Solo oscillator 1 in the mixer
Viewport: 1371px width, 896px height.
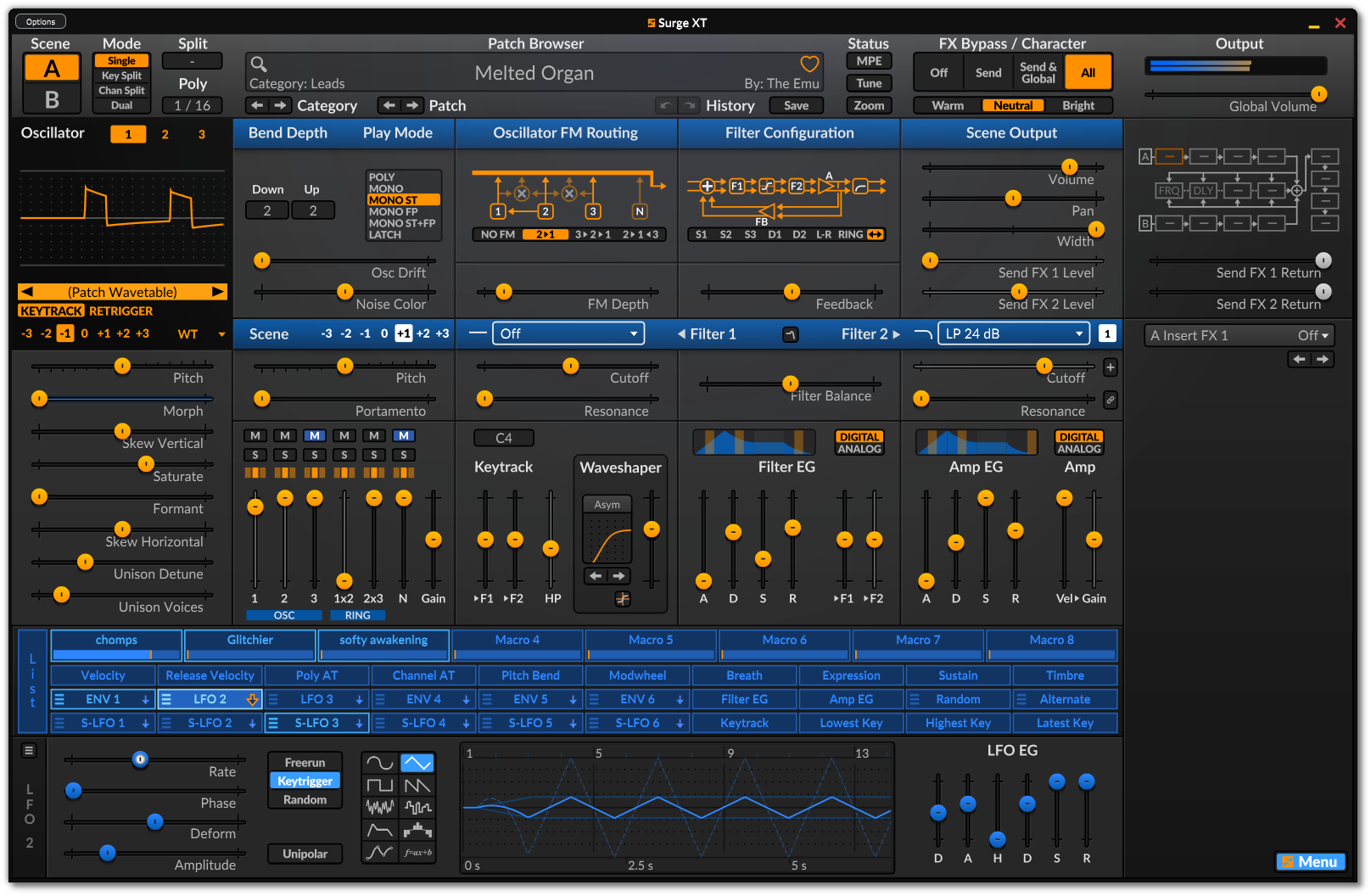click(x=255, y=455)
